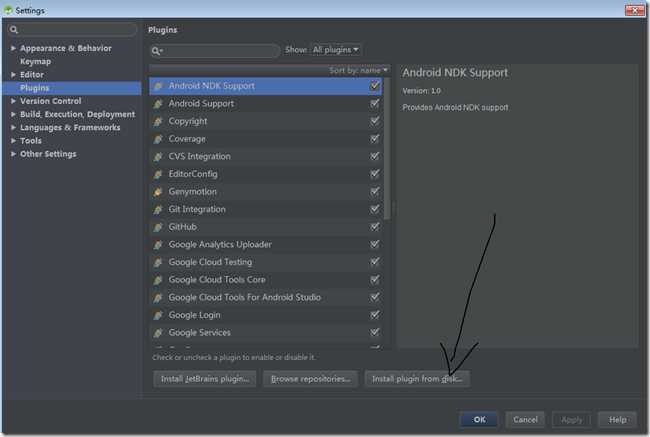Open Tools settings page
Screen dimensions: 650x437
click(31, 141)
